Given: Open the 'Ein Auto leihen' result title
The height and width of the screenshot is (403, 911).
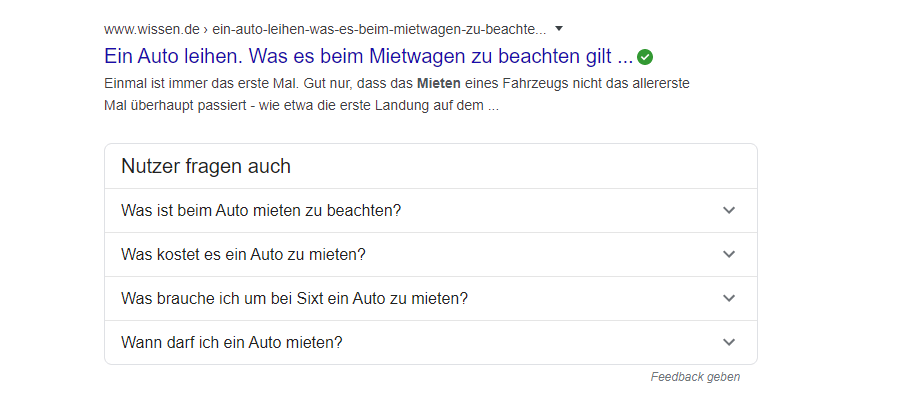Looking at the screenshot, I should [x=368, y=57].
